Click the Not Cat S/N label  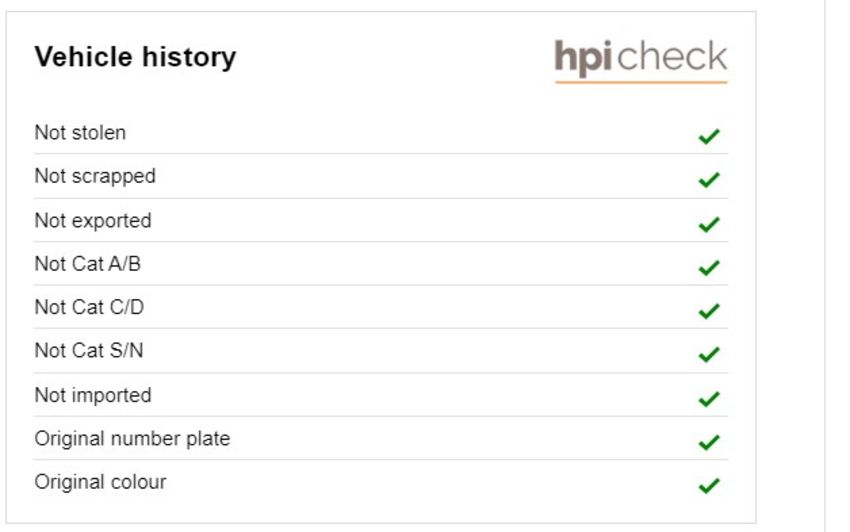tap(89, 351)
